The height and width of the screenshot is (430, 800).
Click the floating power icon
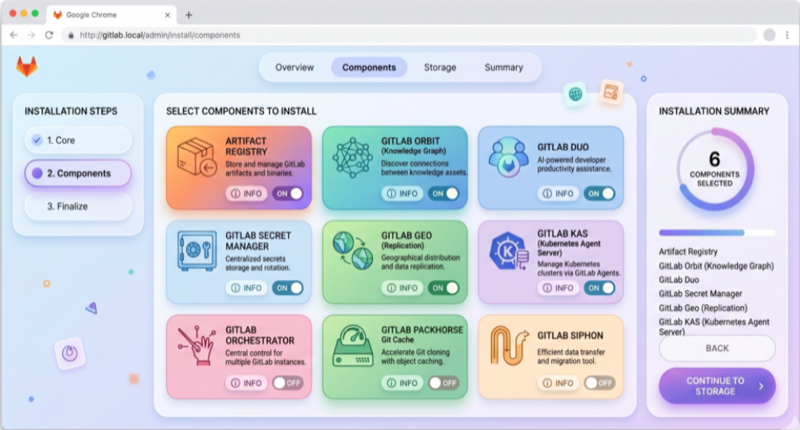point(70,353)
